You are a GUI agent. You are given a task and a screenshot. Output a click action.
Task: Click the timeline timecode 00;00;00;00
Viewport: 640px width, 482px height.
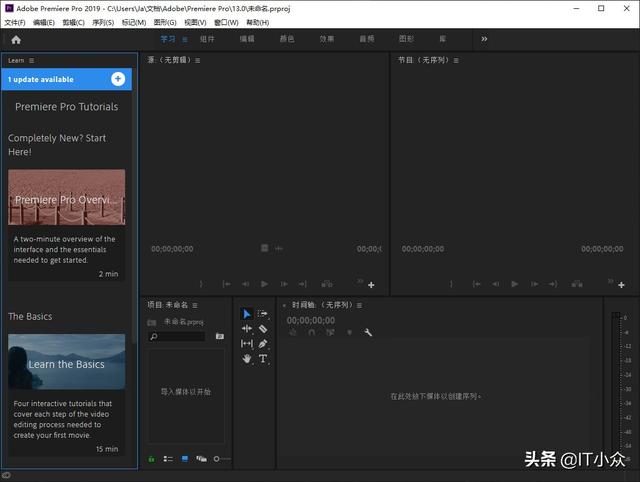click(311, 320)
